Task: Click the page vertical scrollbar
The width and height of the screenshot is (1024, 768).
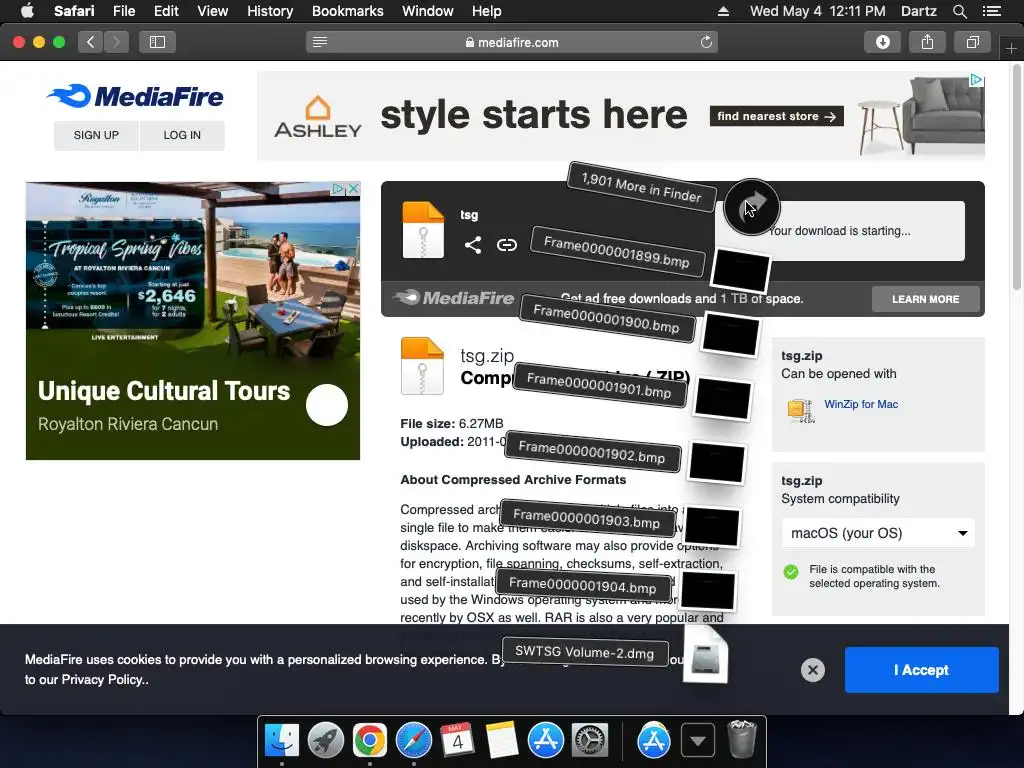Action: (x=1016, y=178)
